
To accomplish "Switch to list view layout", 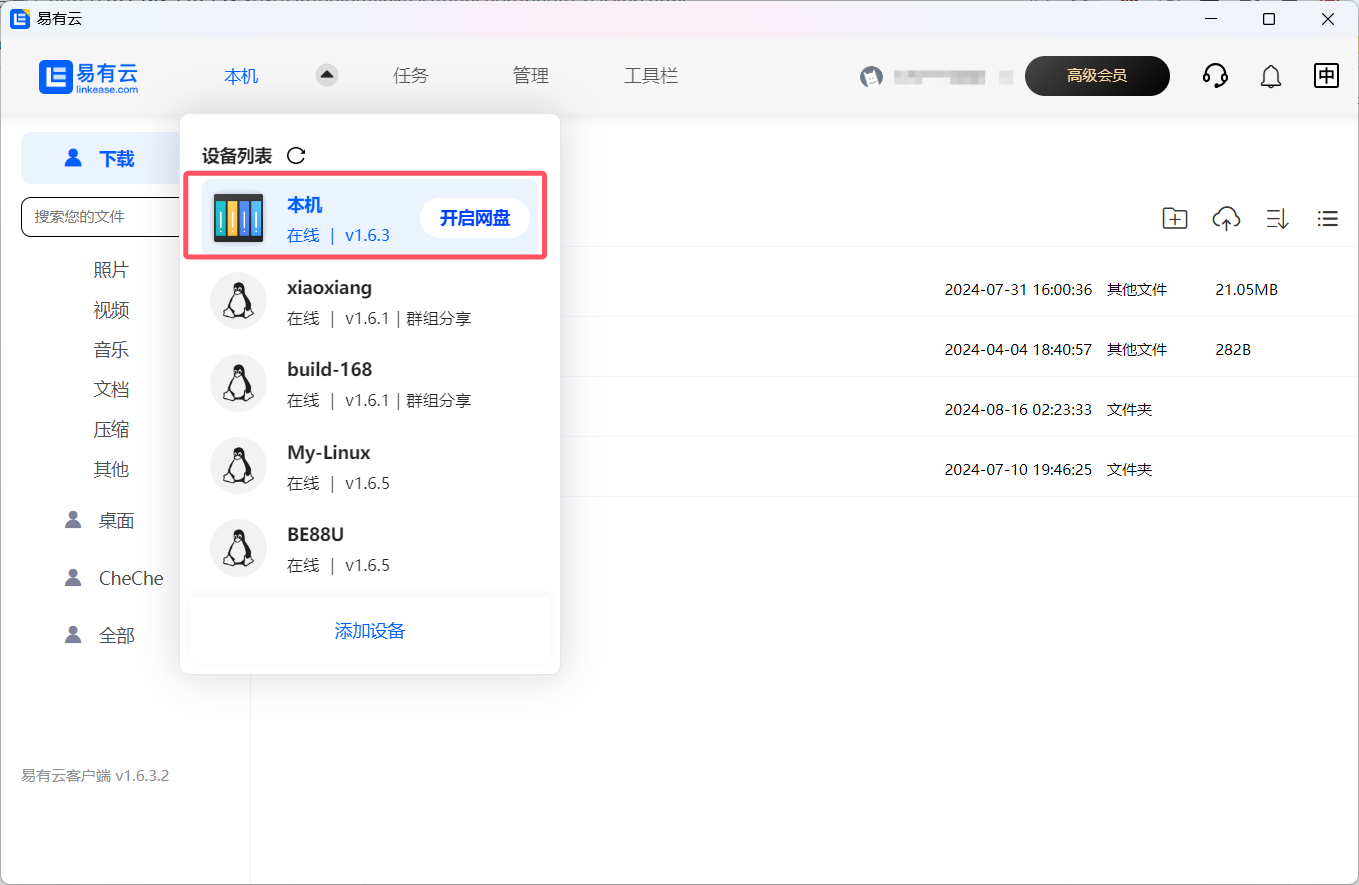I will (x=1328, y=218).
